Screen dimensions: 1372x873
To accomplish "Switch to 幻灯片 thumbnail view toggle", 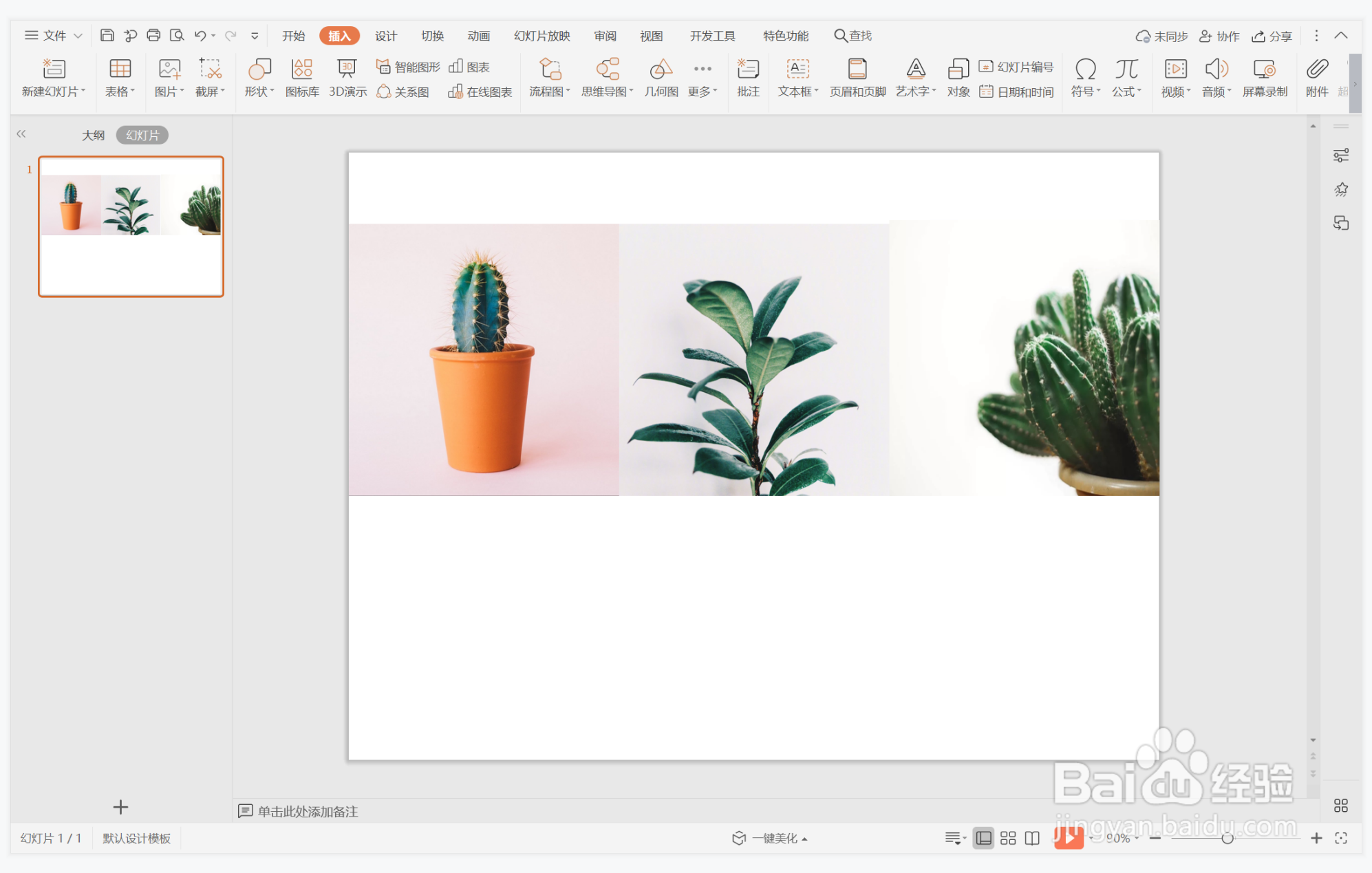I will [x=142, y=136].
